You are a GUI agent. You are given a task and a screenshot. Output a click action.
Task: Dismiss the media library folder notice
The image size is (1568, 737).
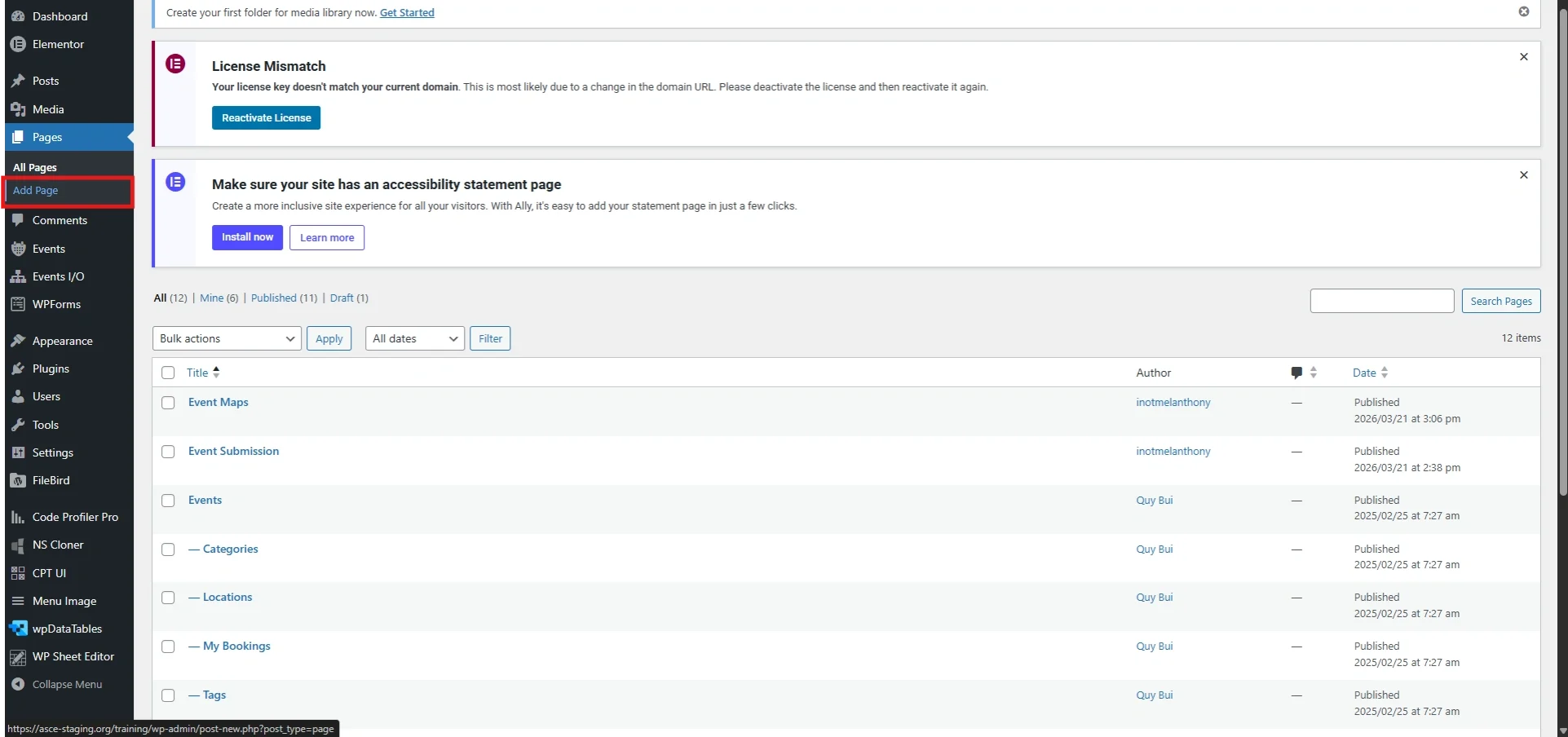click(1523, 11)
